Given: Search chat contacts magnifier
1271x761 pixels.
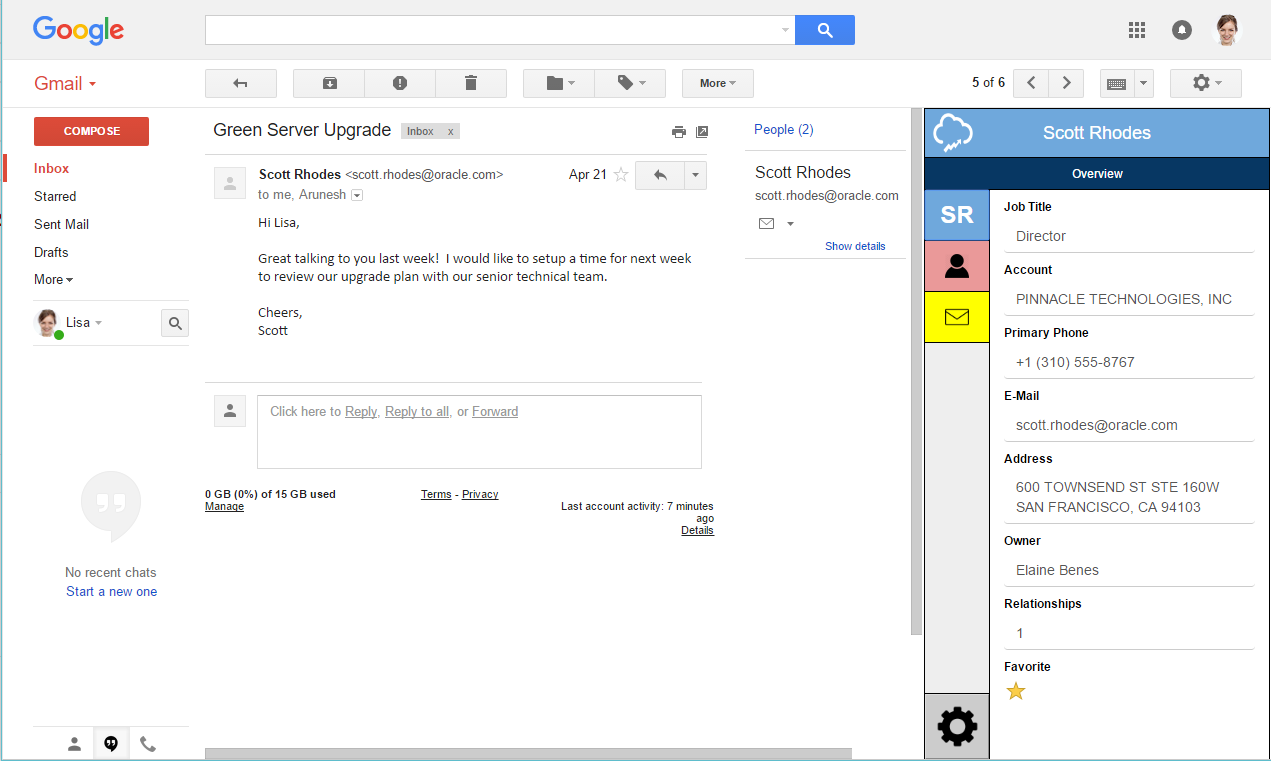Looking at the screenshot, I should click(175, 323).
